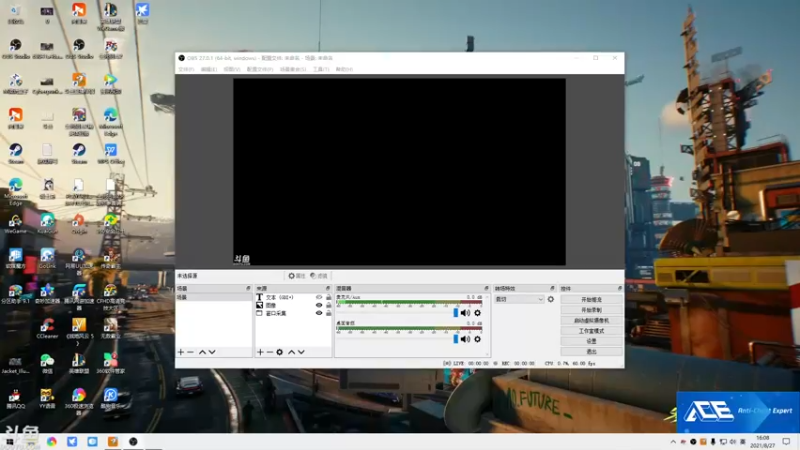The image size is (800, 450).
Task: Open transition properties gear beside the dropdown
Action: [551, 299]
